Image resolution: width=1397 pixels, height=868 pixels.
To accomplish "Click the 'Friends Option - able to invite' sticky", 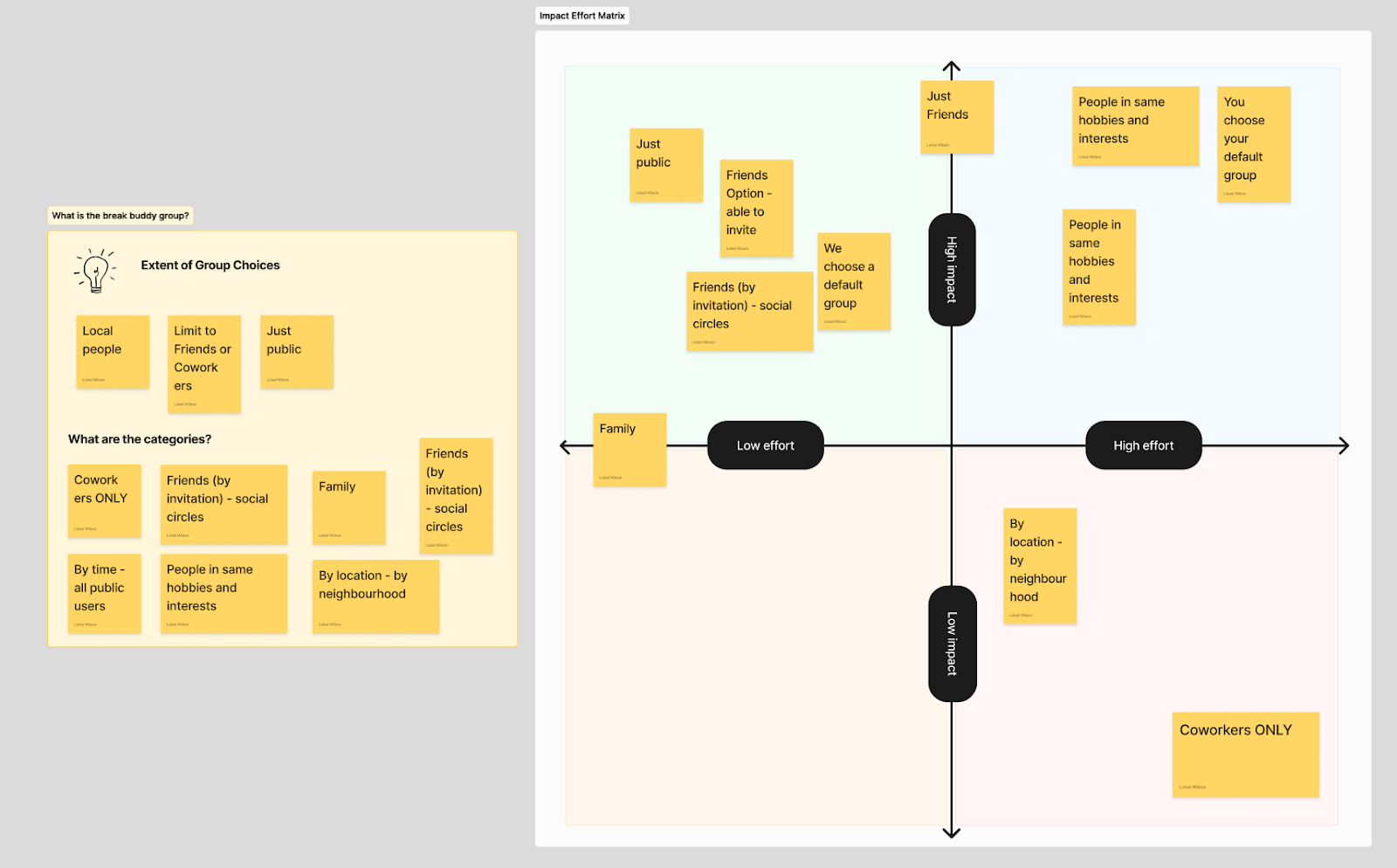I will point(755,208).
